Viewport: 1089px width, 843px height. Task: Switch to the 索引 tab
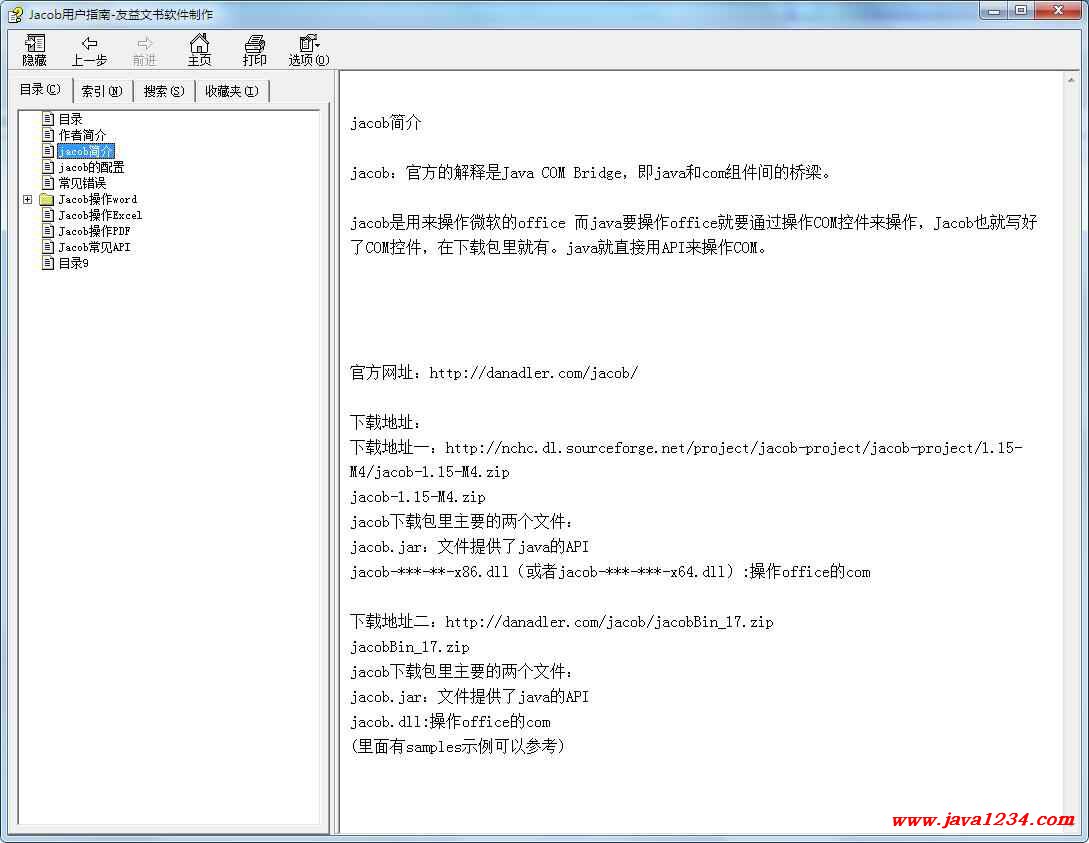pyautogui.click(x=102, y=91)
